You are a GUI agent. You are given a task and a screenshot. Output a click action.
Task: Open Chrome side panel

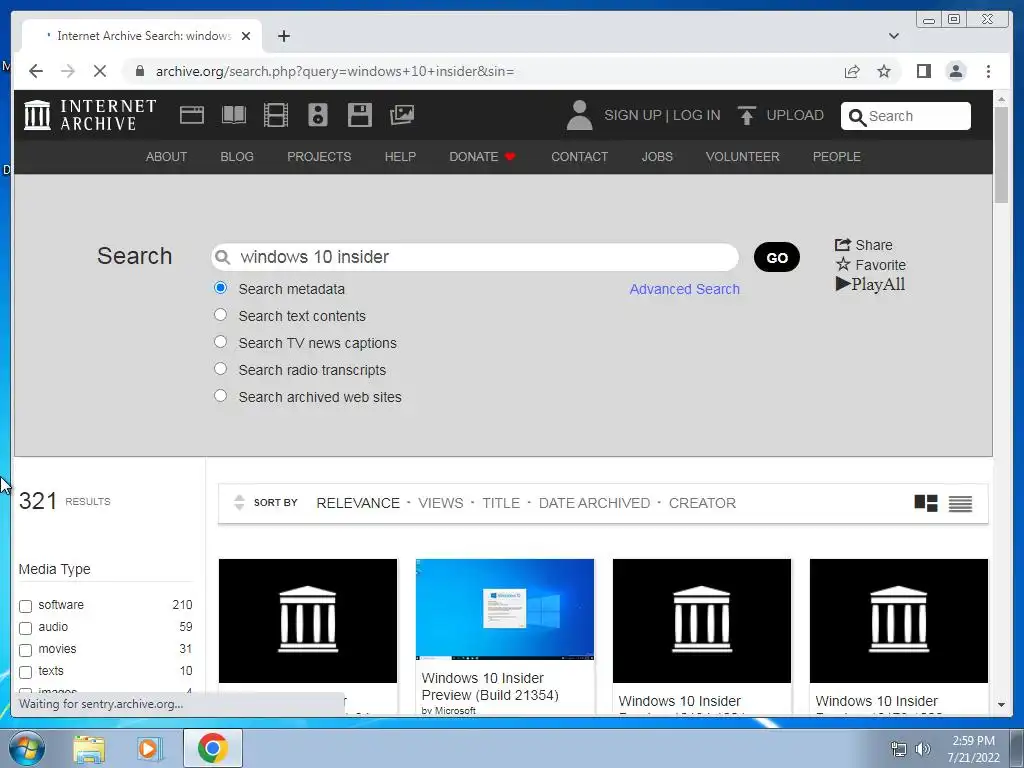pyautogui.click(x=923, y=71)
